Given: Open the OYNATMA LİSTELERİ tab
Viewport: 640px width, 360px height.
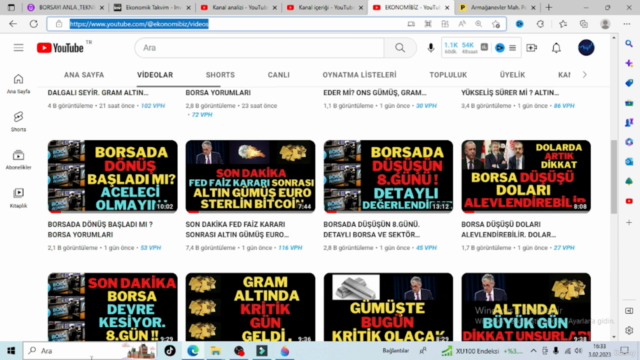Looking at the screenshot, I should click(x=359, y=75).
